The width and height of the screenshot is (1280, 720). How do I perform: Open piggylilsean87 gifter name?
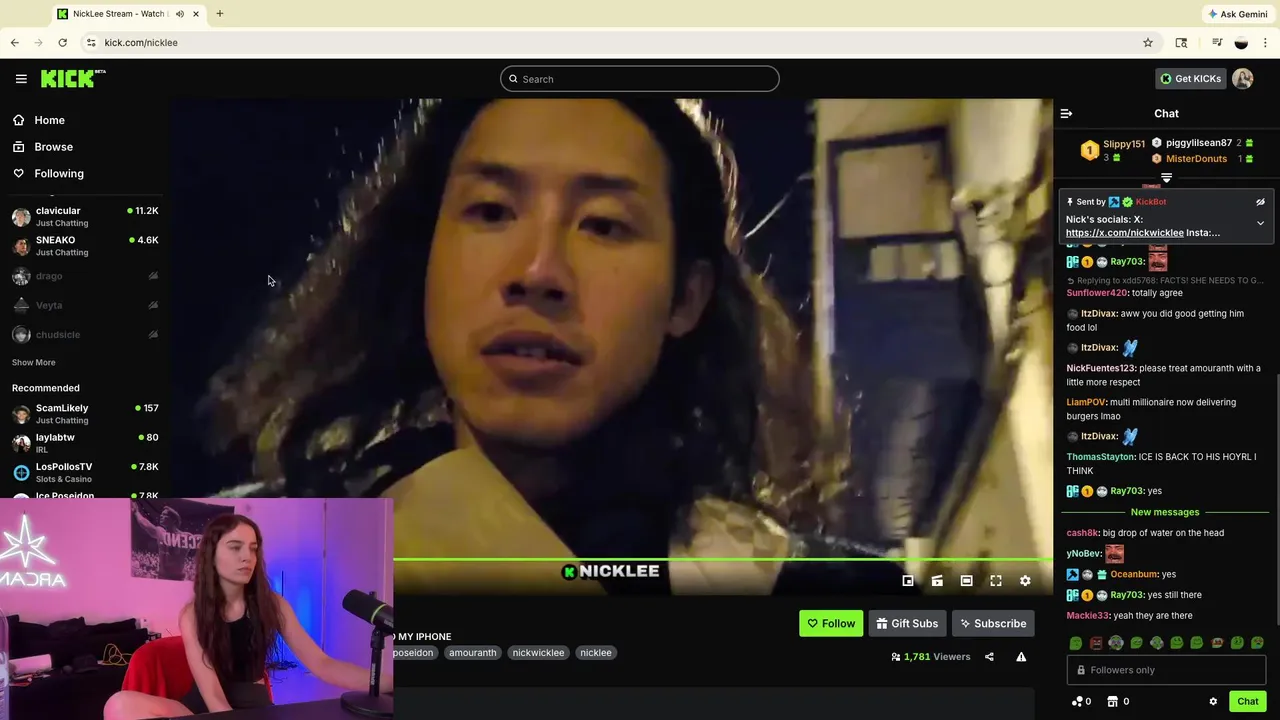click(1199, 143)
